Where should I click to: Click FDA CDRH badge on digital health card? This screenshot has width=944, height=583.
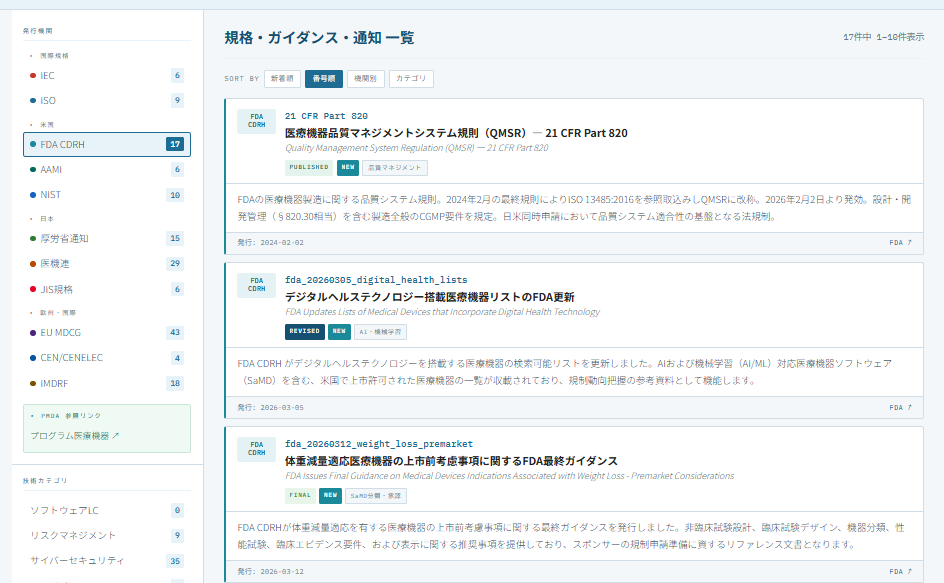[x=256, y=285]
